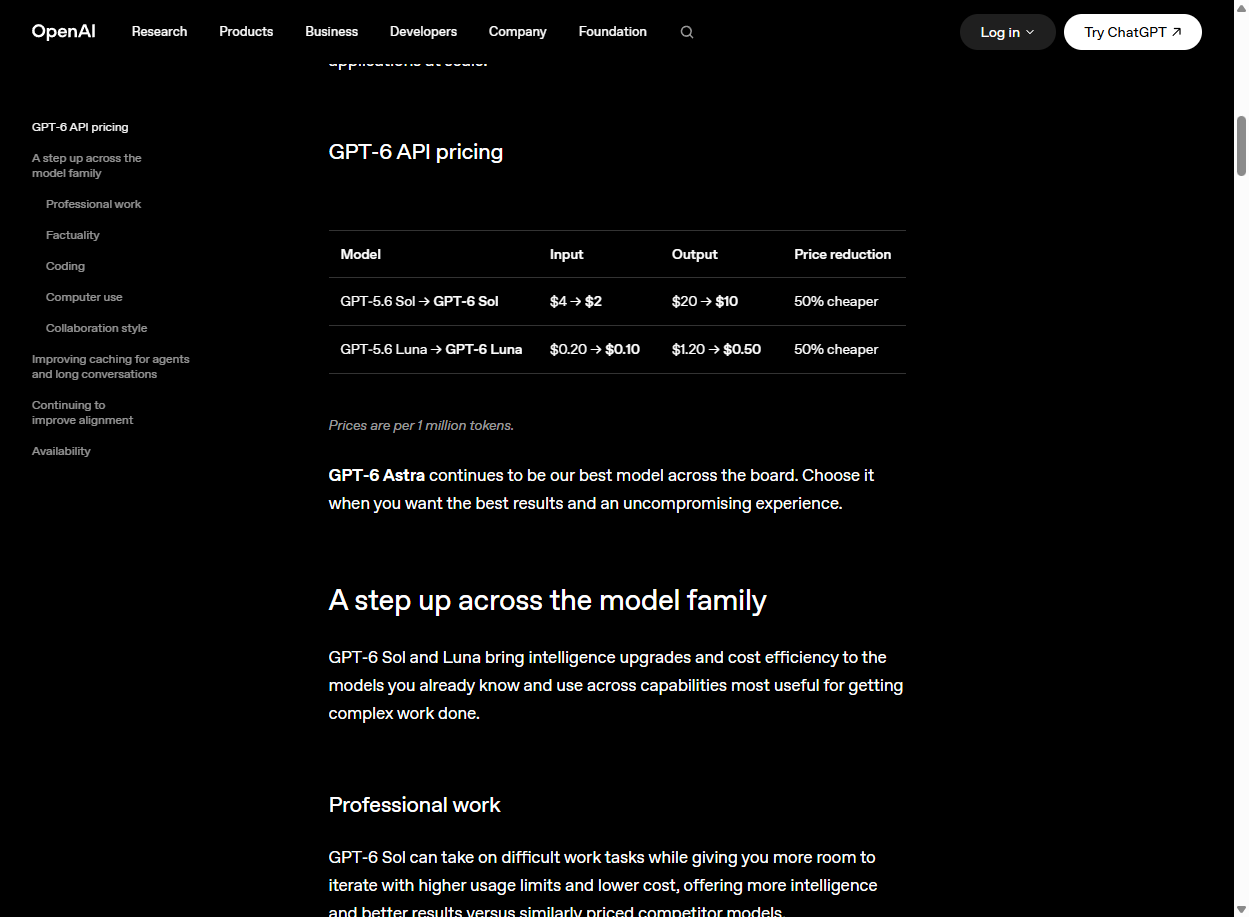Open Continuing to improve alignment link
Viewport: 1249px width, 917px height.
(x=83, y=413)
